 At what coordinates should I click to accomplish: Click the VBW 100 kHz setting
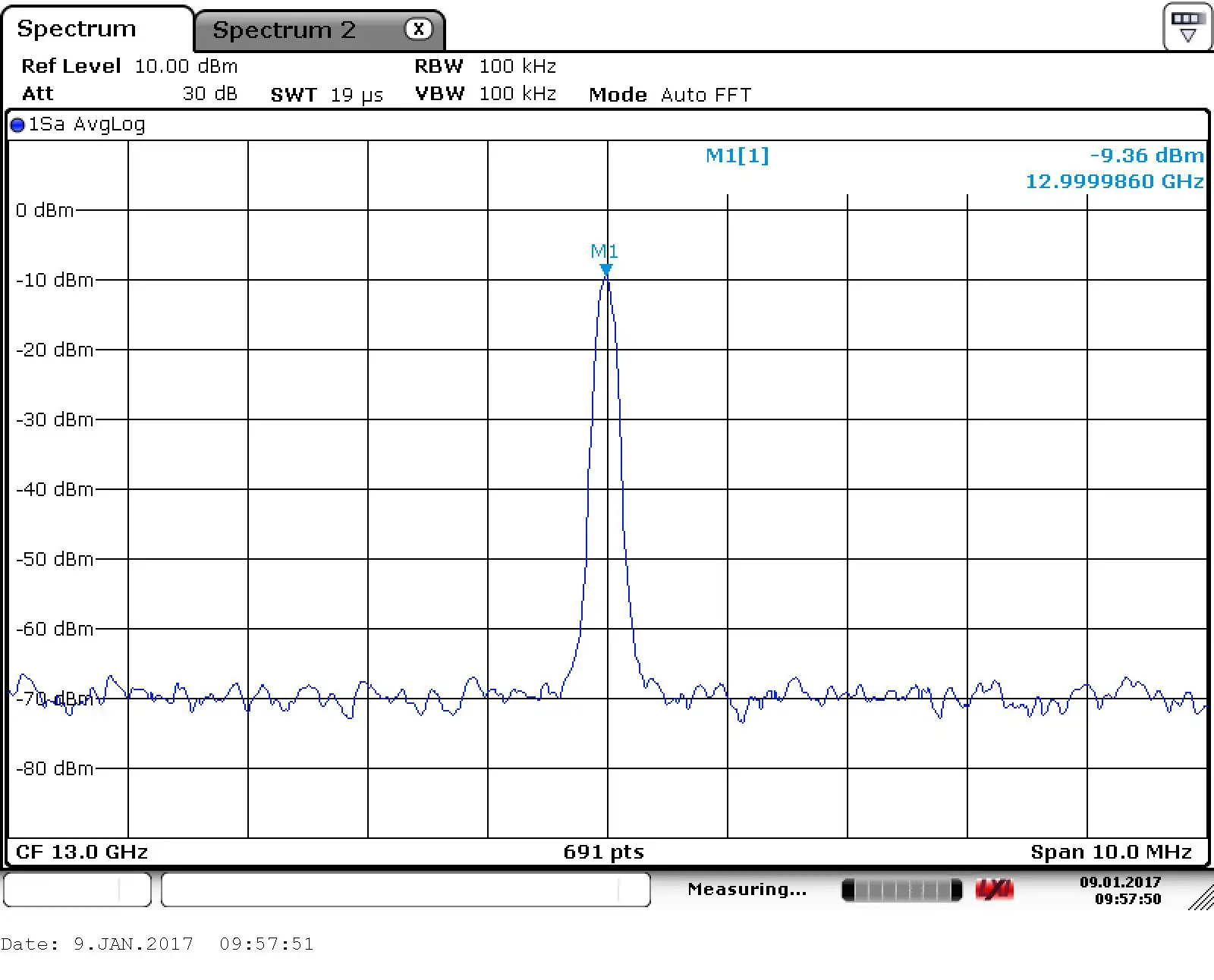486,93
